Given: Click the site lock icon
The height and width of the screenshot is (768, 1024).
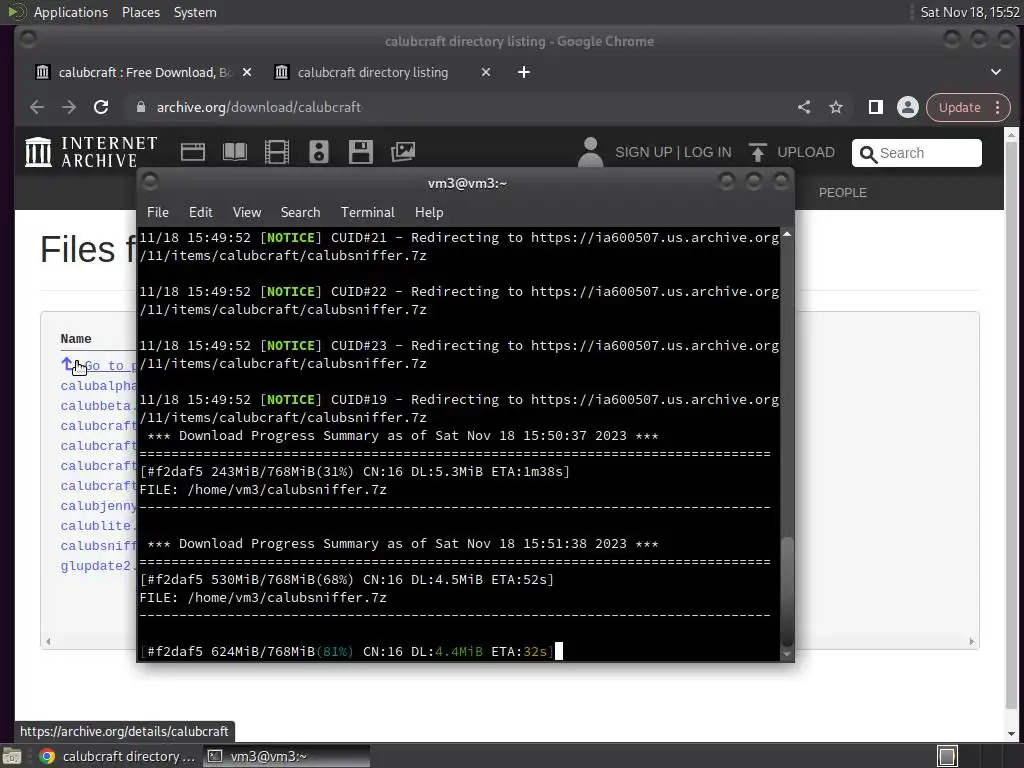Looking at the screenshot, I should pos(140,107).
